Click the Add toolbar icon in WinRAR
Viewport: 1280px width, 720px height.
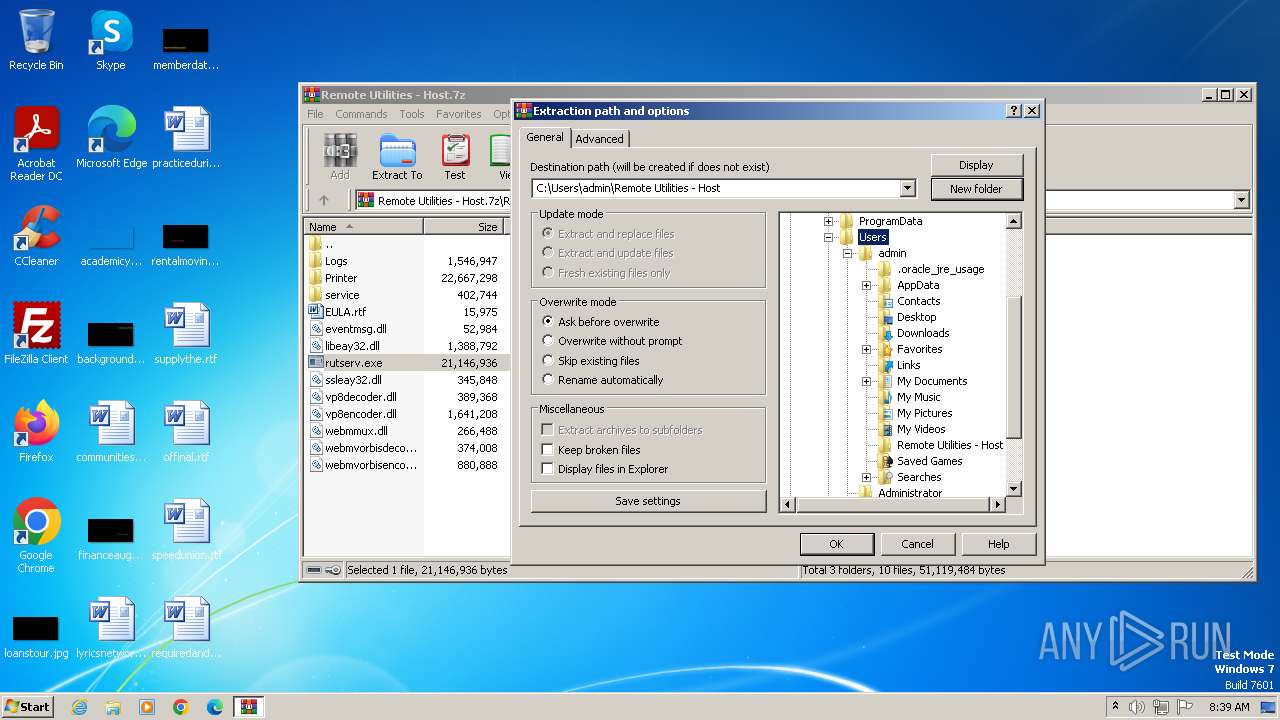click(340, 157)
